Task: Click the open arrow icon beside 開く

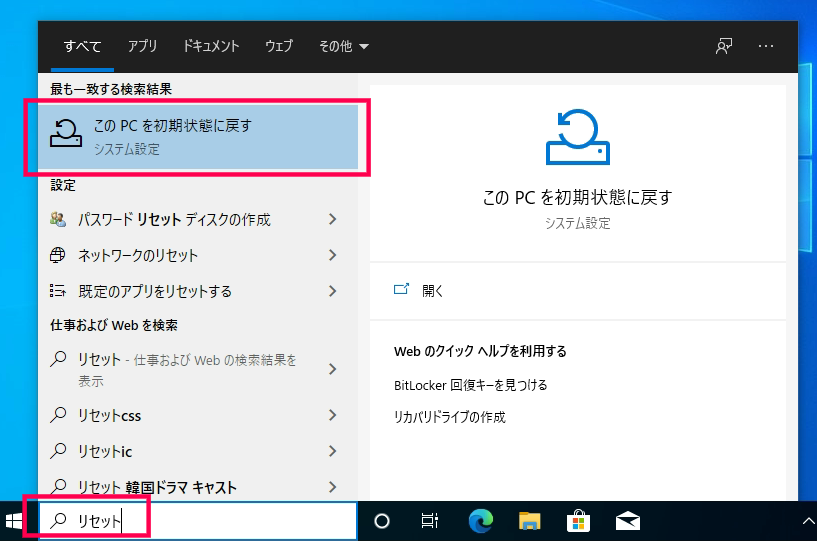Action: (x=401, y=290)
